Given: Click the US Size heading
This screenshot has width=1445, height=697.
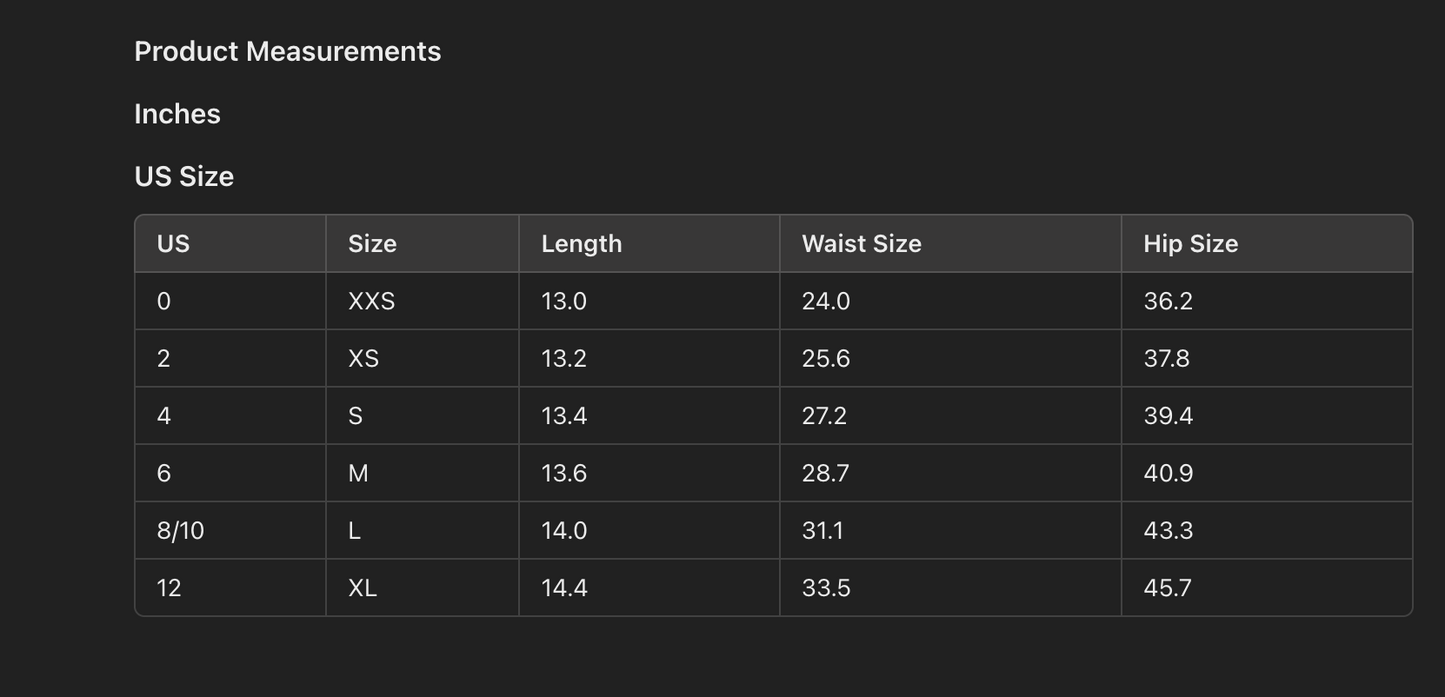Looking at the screenshot, I should (184, 177).
